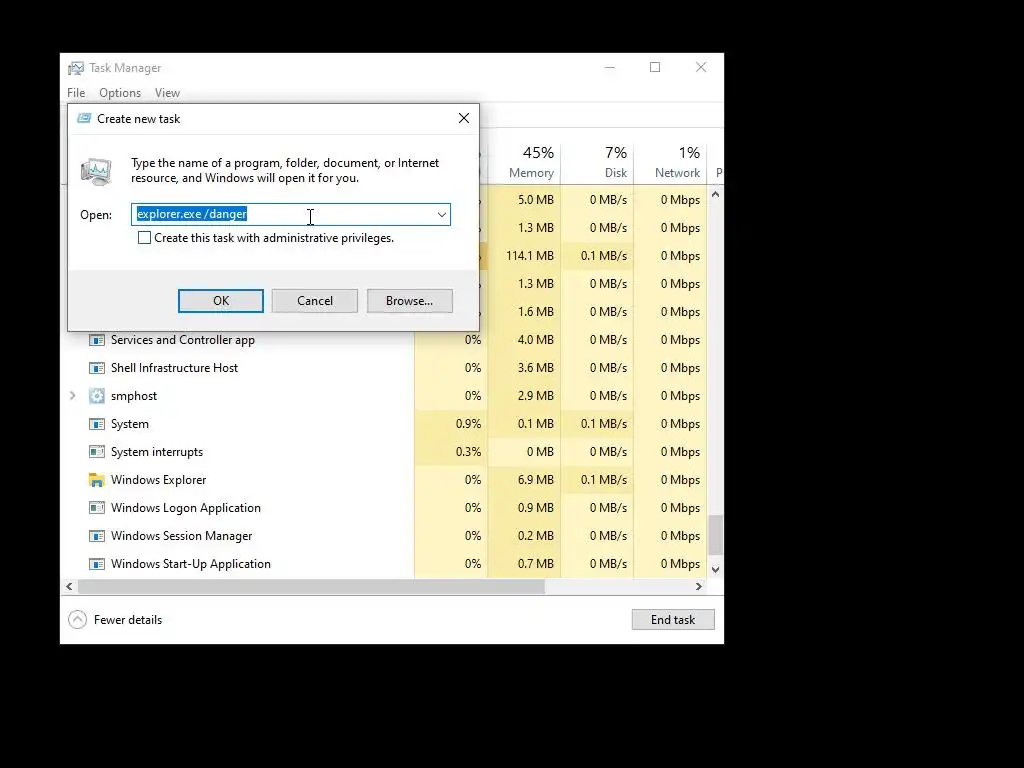Click the System interrupts icon
1024x768 pixels.
pyautogui.click(x=97, y=452)
